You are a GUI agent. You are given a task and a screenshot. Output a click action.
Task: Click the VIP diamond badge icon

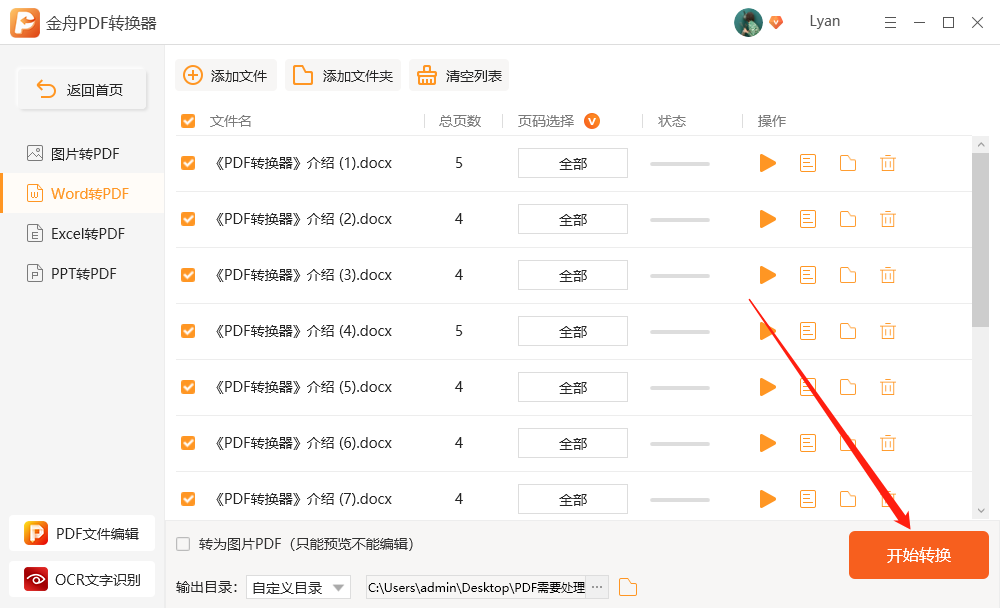(776, 23)
